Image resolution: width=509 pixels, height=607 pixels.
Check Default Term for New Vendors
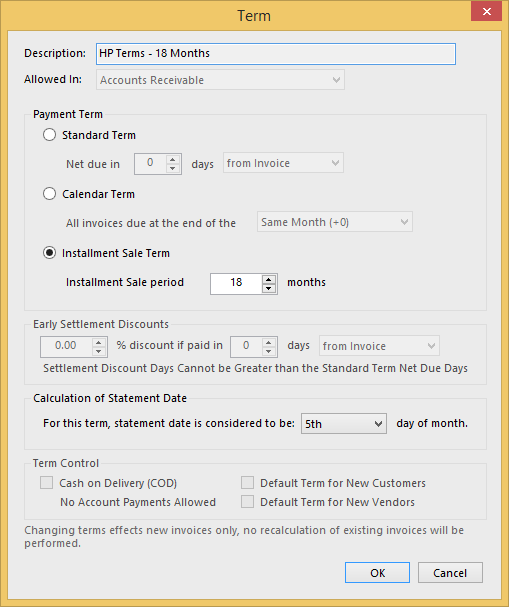coord(247,502)
